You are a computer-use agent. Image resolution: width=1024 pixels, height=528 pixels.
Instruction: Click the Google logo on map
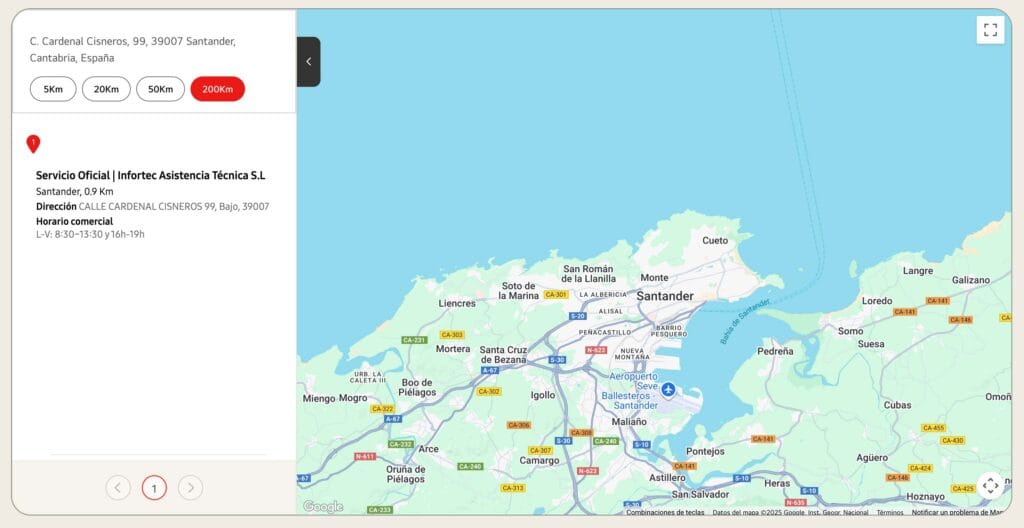tap(322, 507)
